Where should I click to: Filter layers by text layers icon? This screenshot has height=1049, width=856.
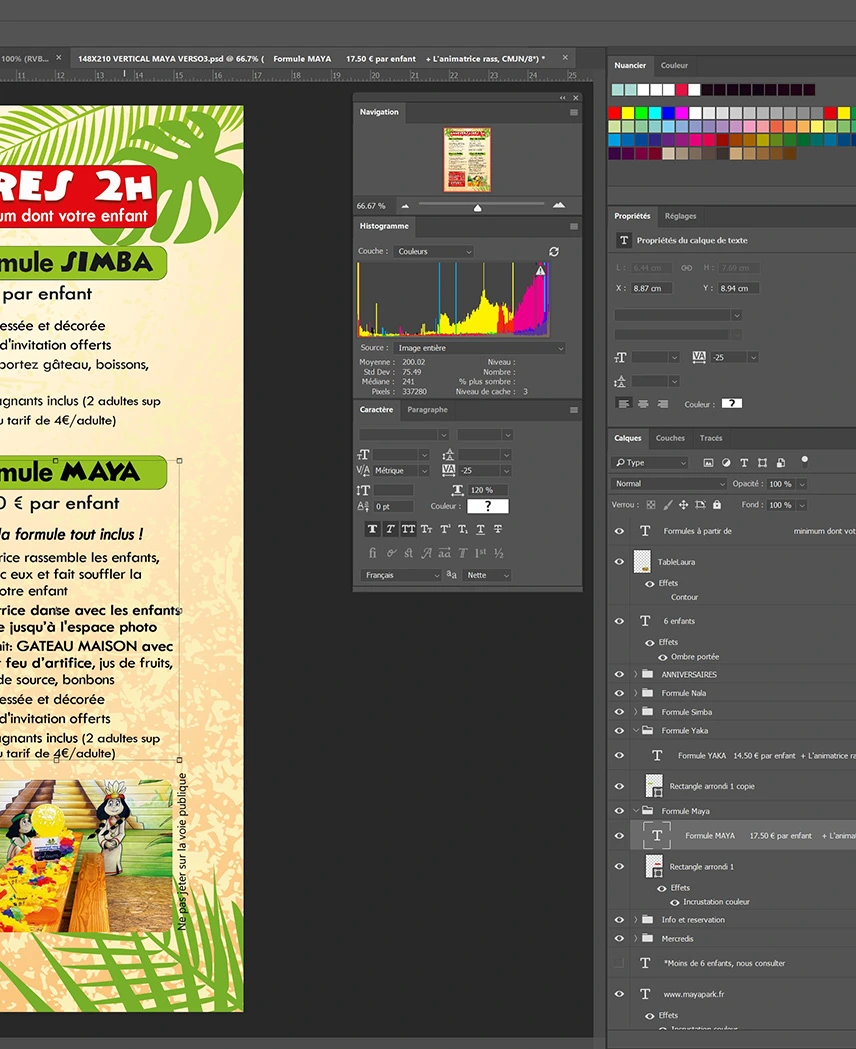[x=744, y=462]
